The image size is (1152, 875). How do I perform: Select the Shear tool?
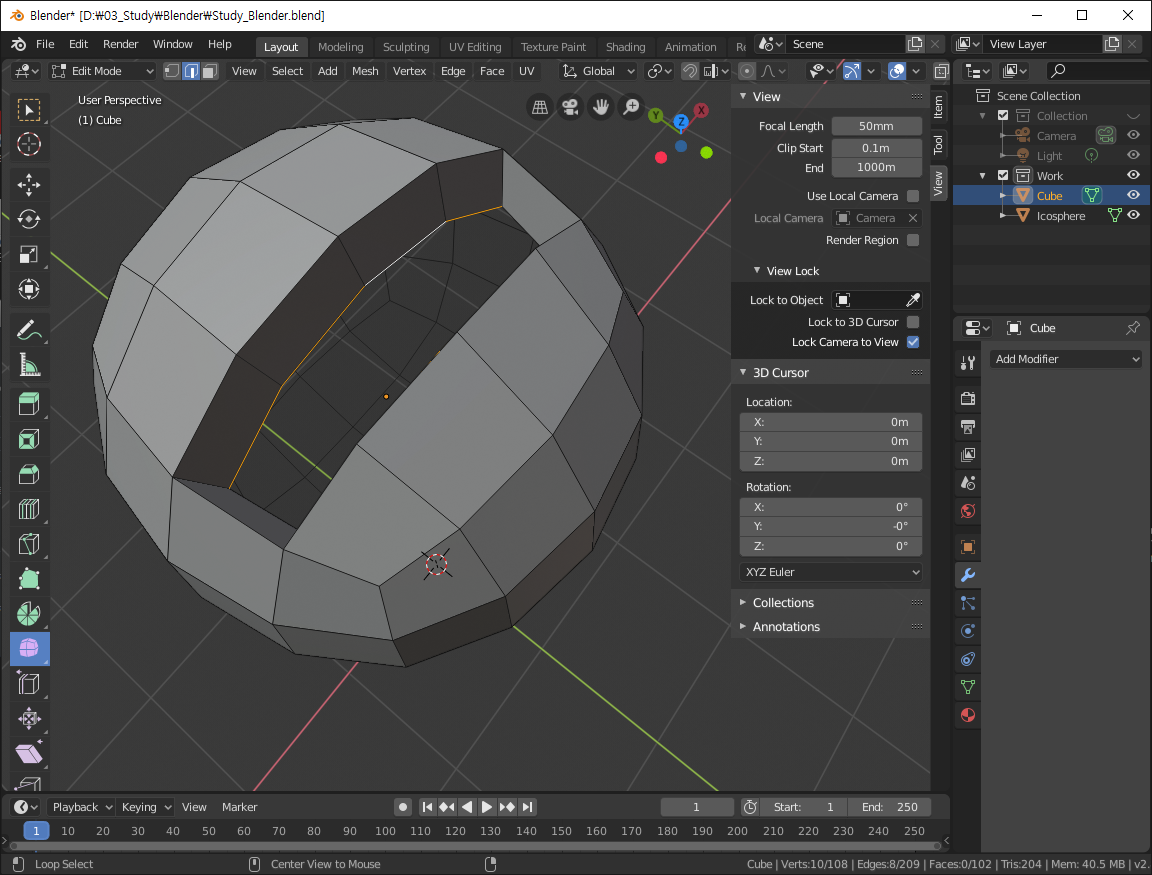tap(29, 753)
